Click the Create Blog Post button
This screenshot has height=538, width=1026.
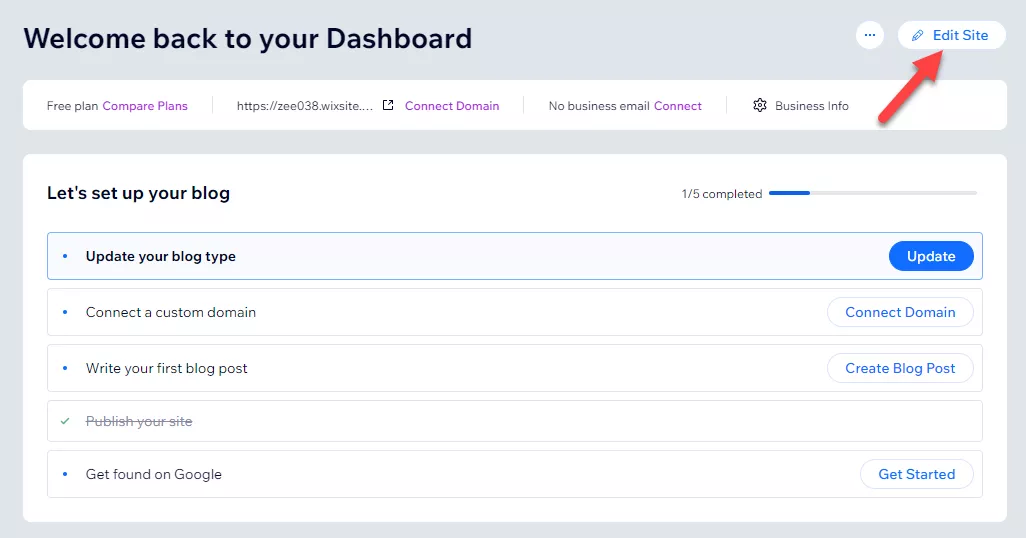899,368
